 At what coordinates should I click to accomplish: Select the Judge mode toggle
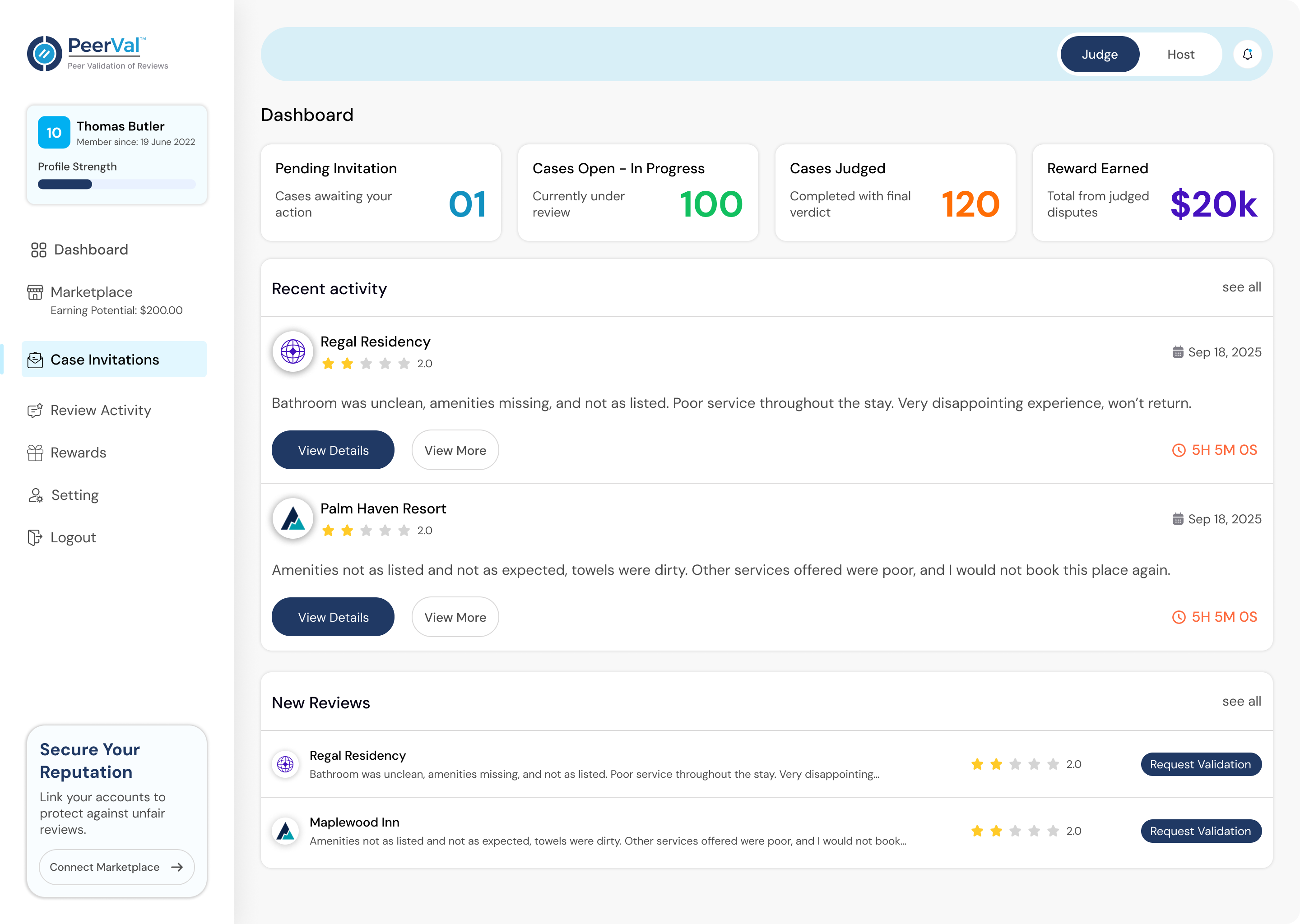click(1099, 55)
